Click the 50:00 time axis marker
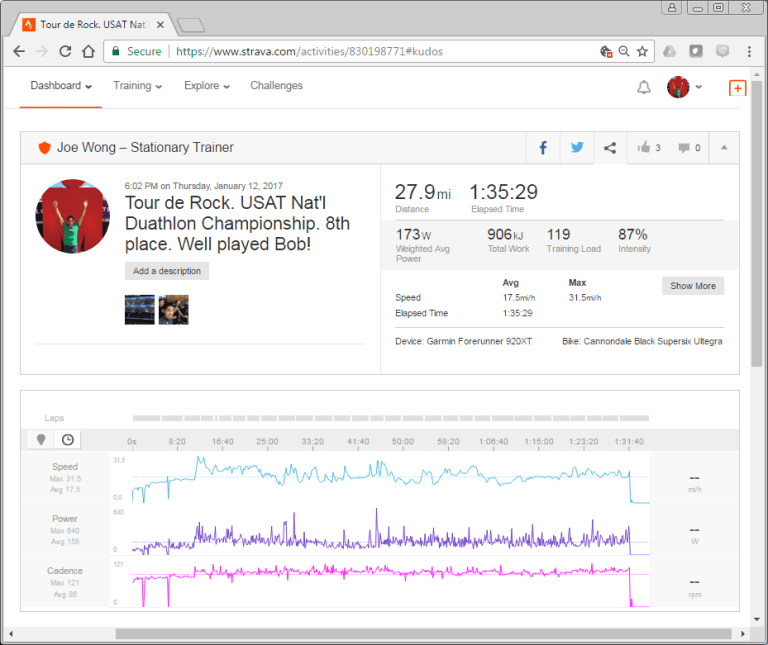This screenshot has height=645, width=768. [403, 441]
